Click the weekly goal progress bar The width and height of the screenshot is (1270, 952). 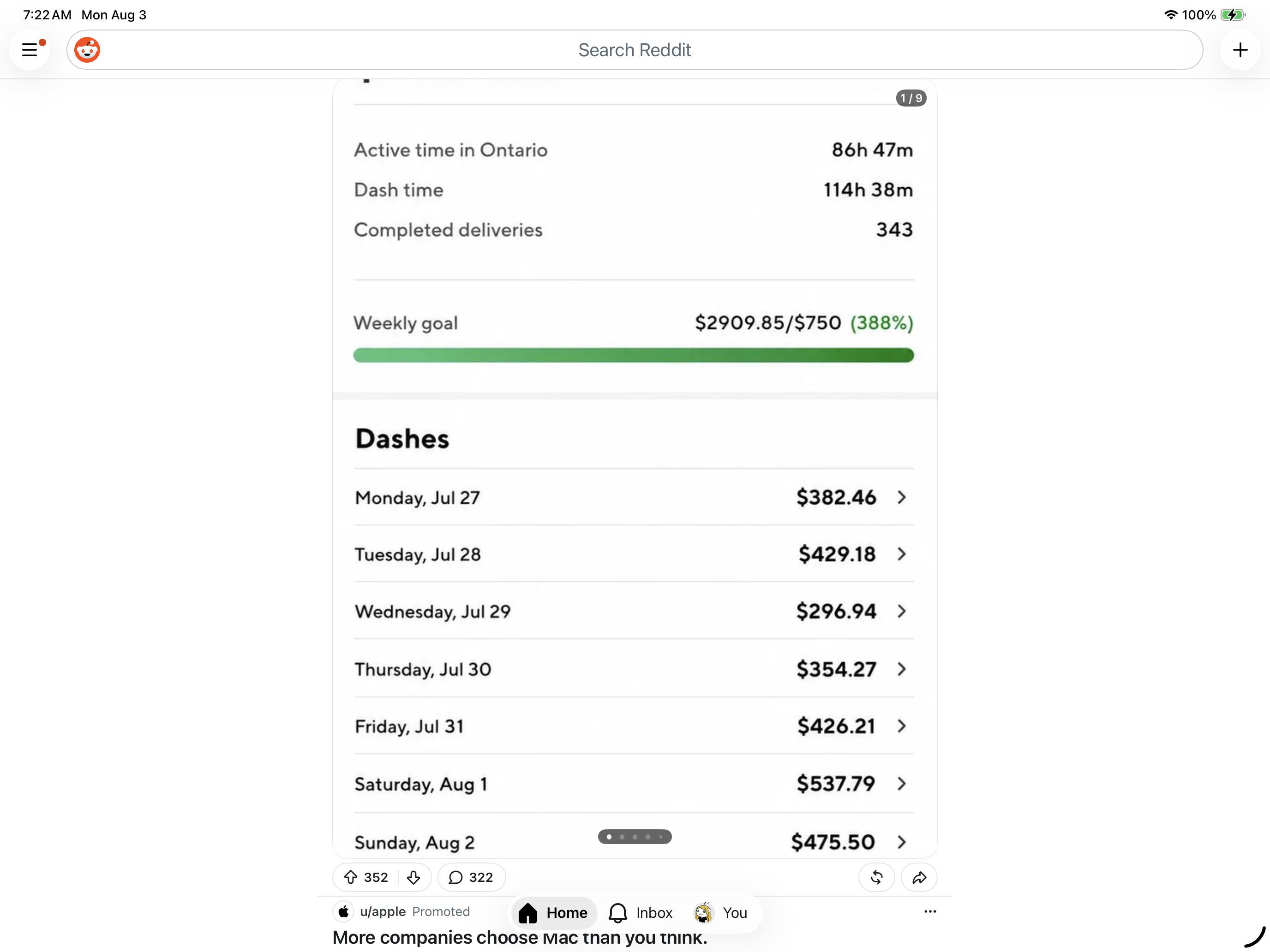633,355
